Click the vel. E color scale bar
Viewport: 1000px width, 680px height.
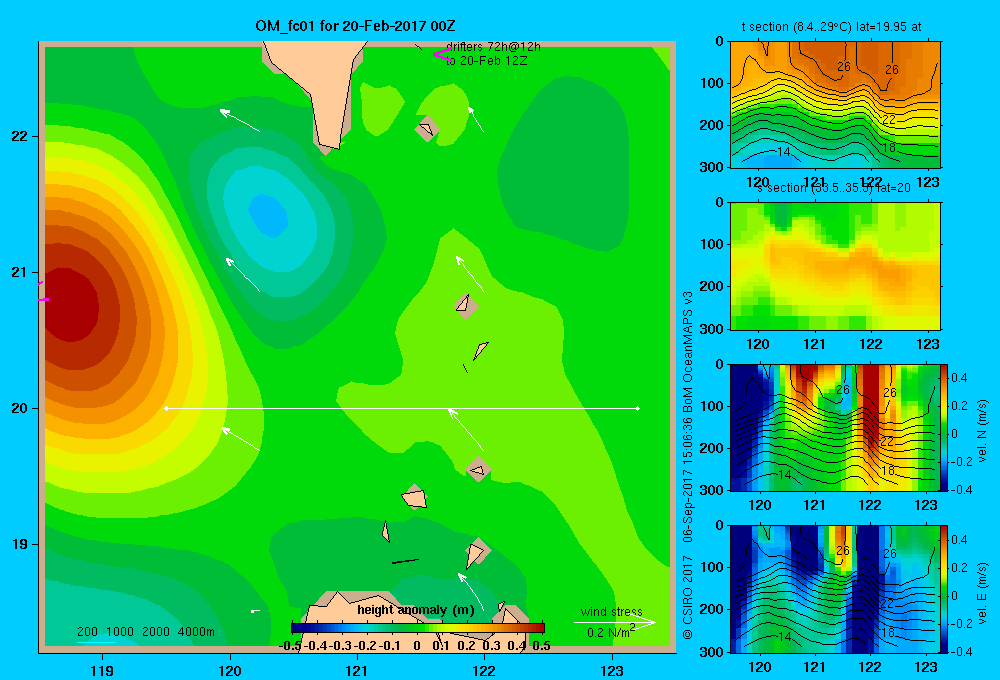tap(945, 589)
